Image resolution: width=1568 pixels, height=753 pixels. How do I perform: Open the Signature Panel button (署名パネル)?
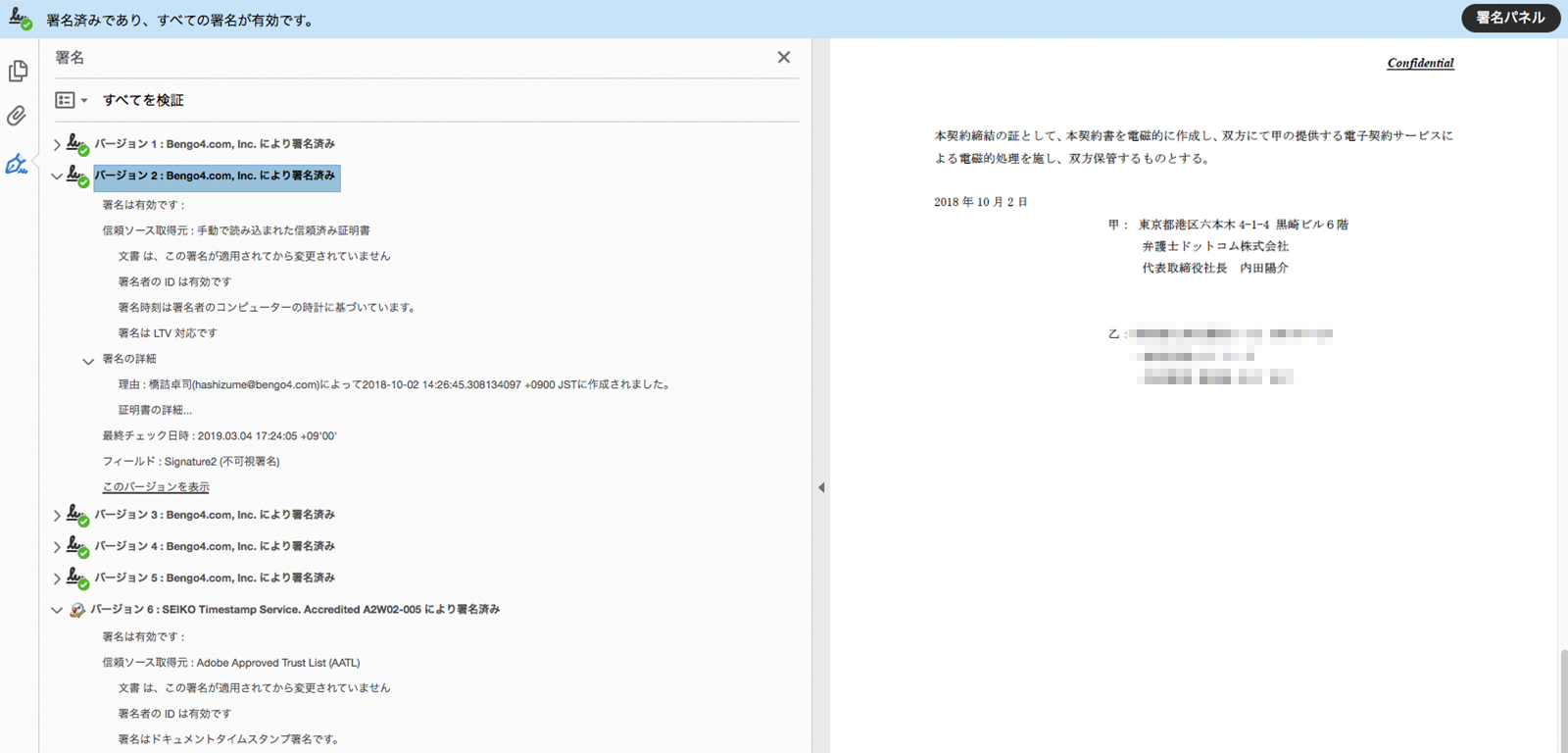coord(1510,18)
